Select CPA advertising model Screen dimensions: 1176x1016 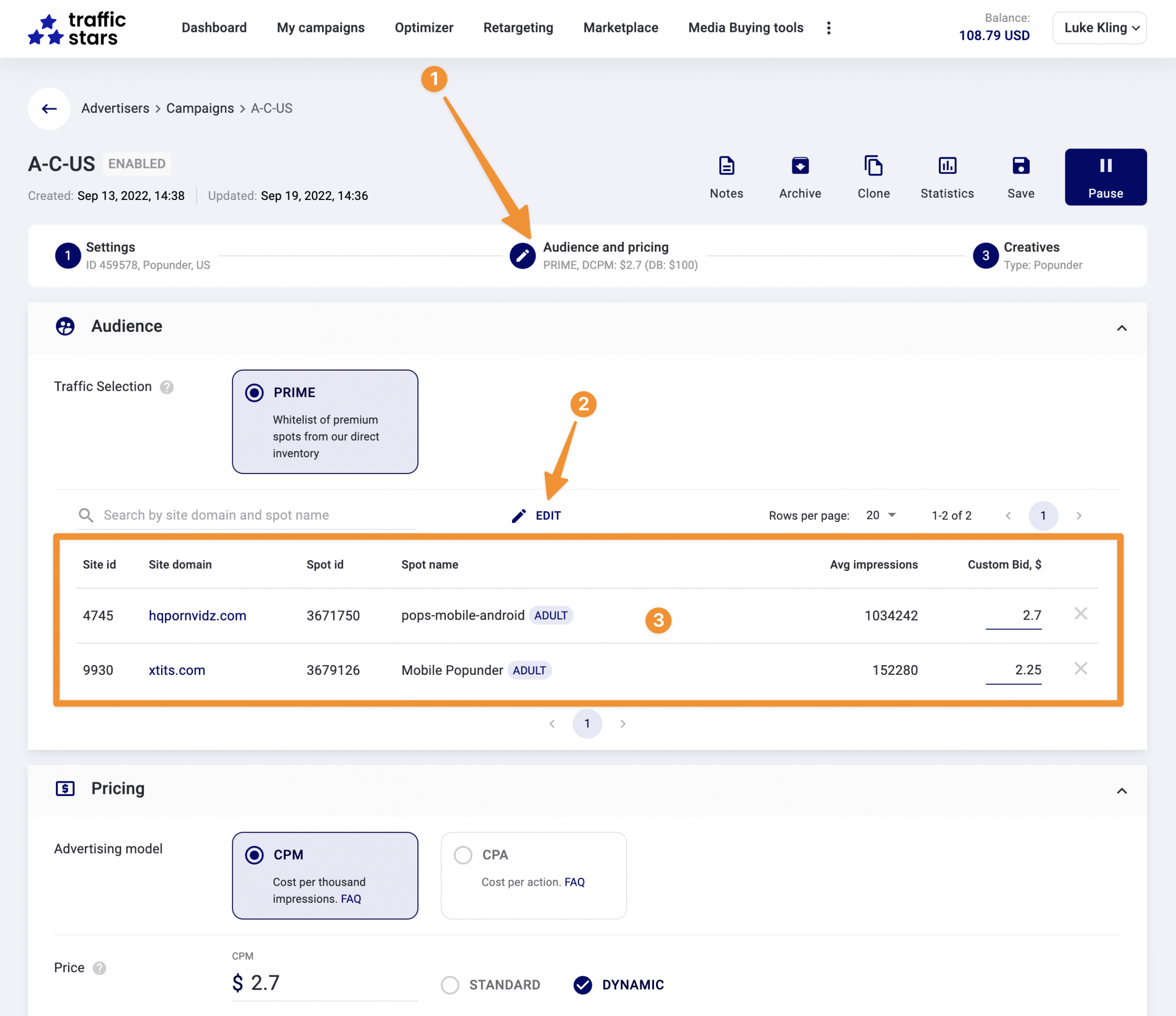[x=463, y=855]
